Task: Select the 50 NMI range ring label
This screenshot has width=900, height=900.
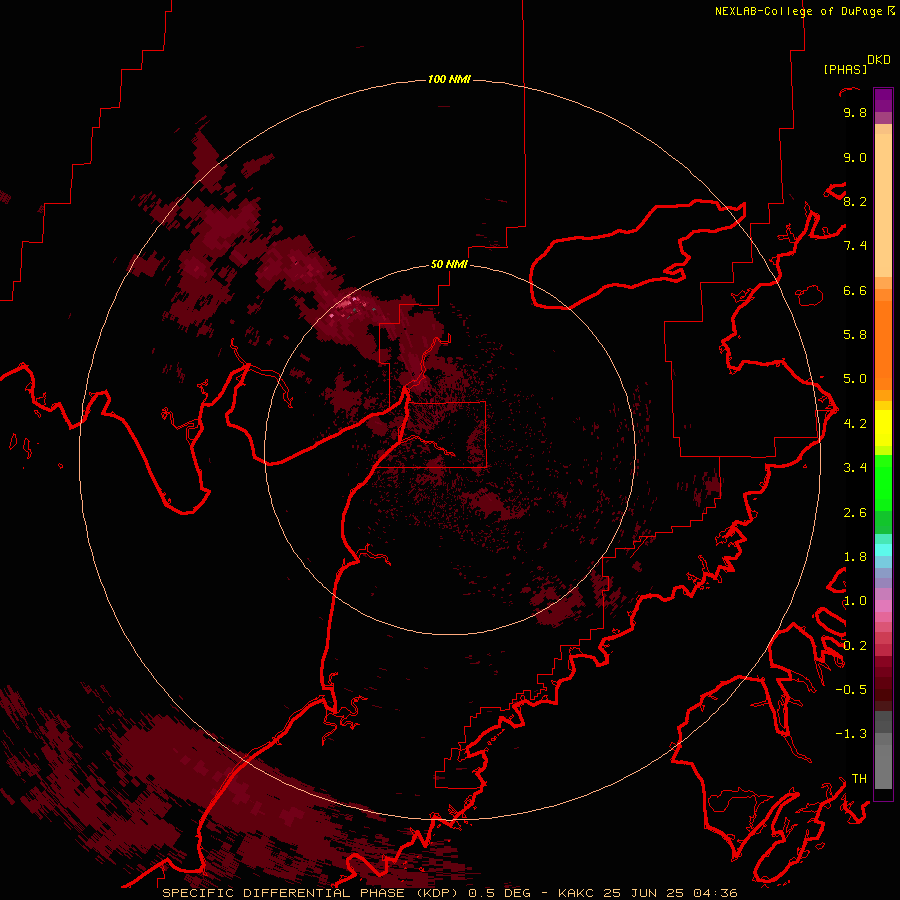Action: pos(449,264)
